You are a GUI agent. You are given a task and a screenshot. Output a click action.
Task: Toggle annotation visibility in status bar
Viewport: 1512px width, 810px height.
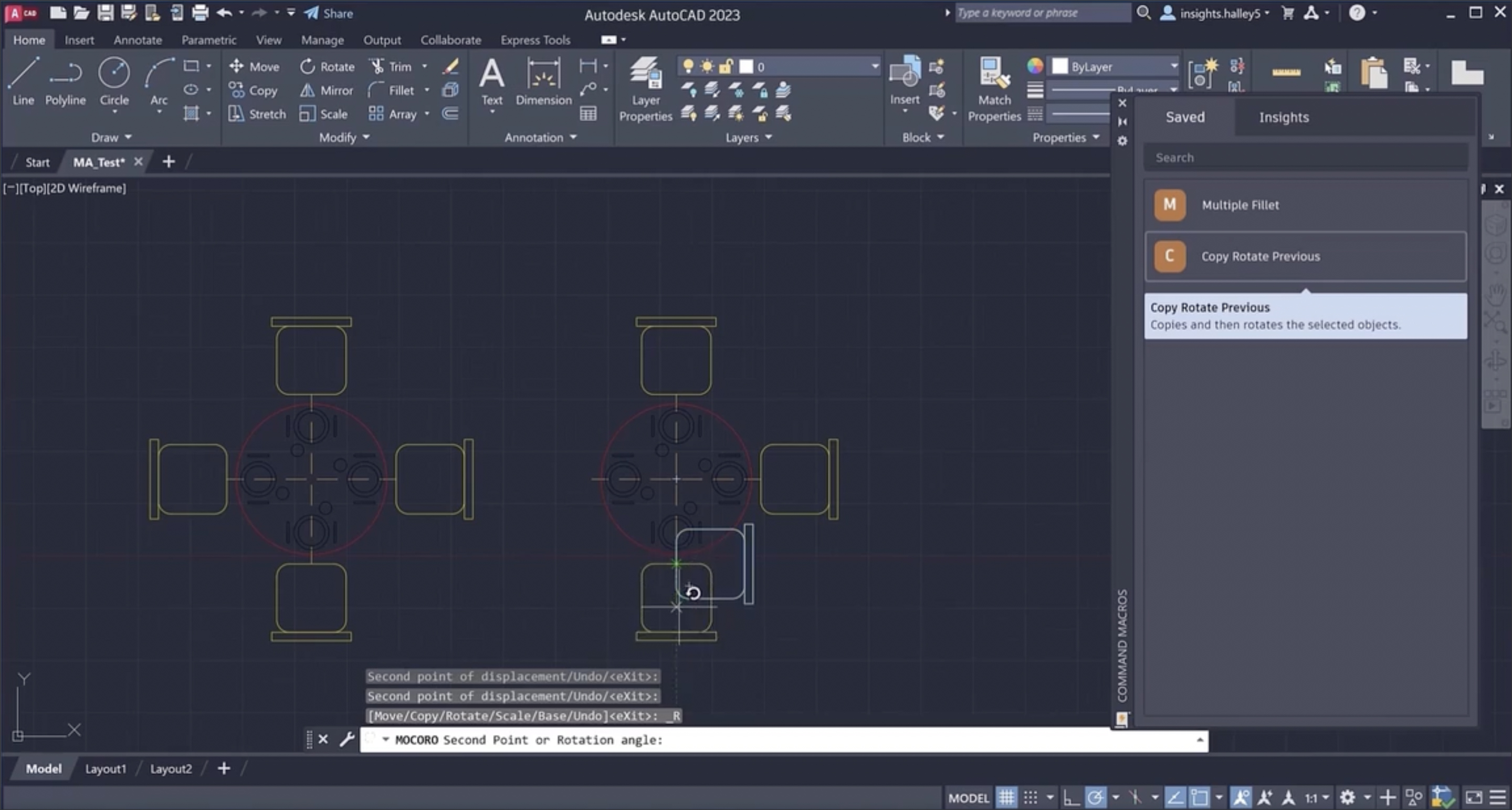(1241, 797)
